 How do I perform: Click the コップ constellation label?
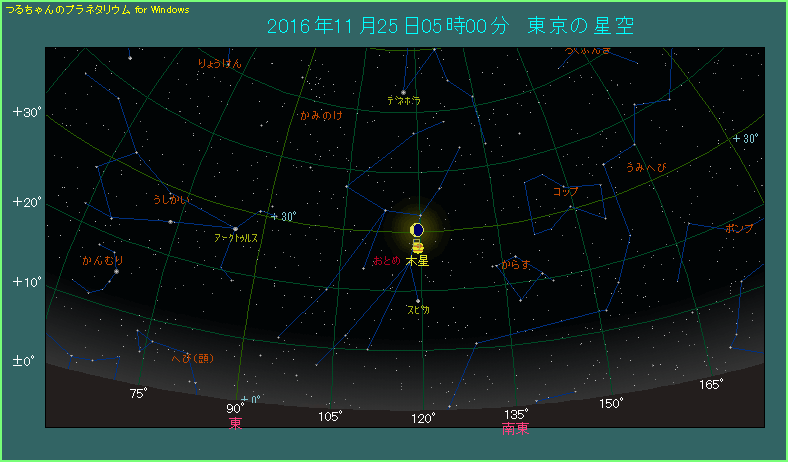point(566,191)
